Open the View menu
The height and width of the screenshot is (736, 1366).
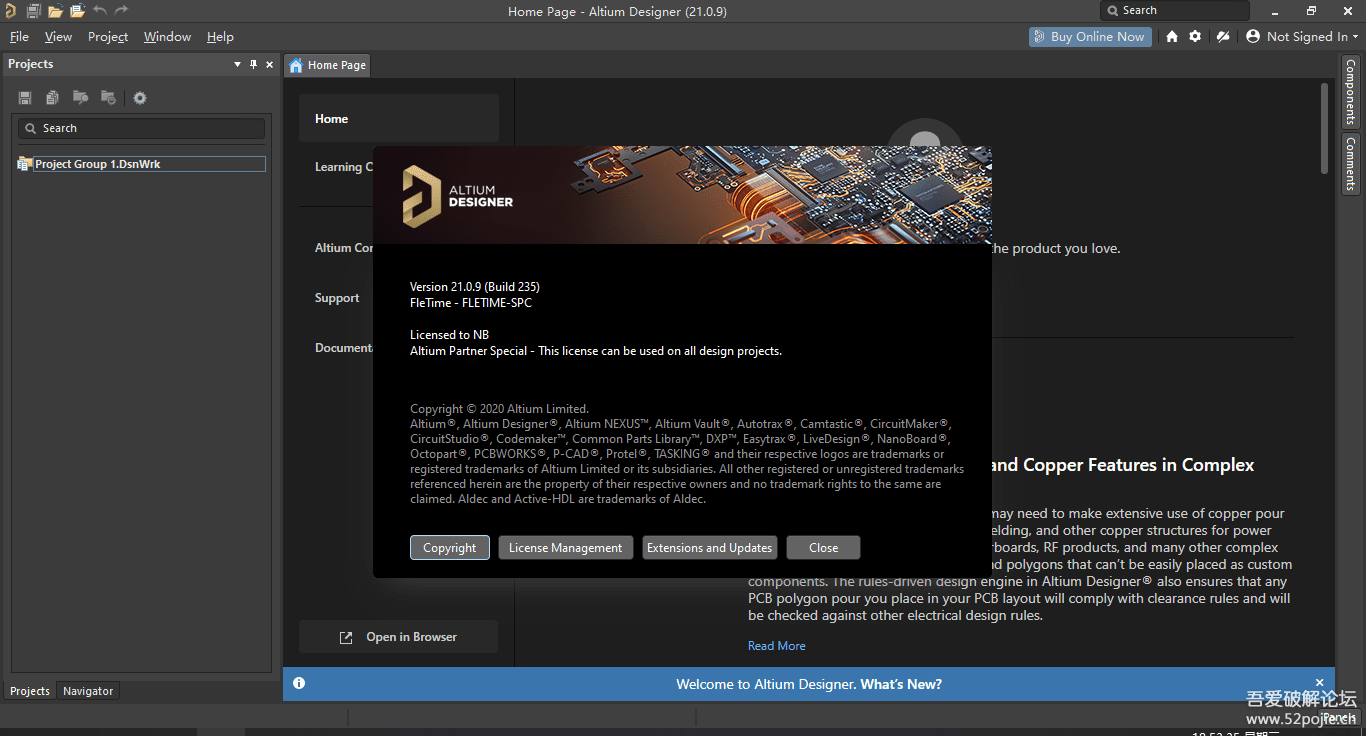pos(58,37)
